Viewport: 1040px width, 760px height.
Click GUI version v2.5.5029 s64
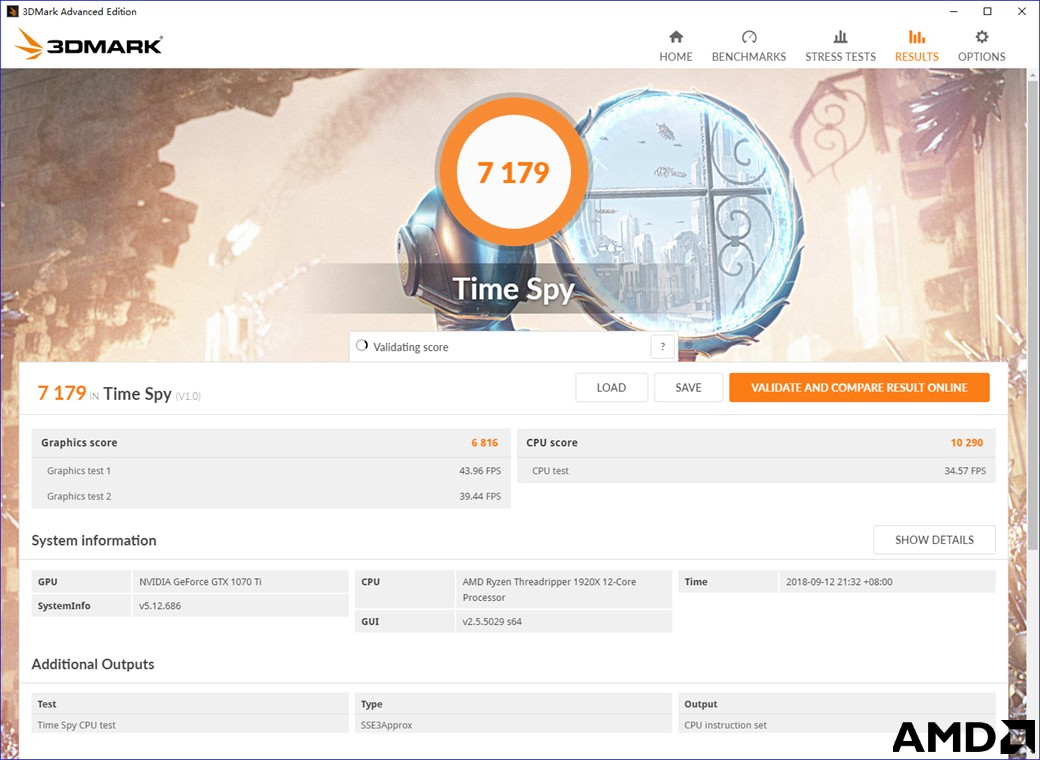pyautogui.click(x=492, y=621)
